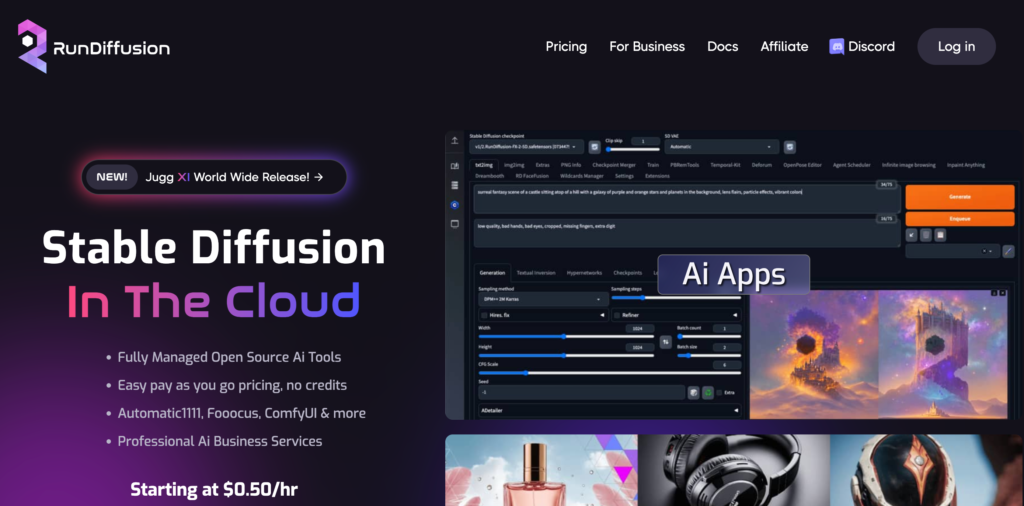Click the blue circle sidebar icon

(455, 205)
